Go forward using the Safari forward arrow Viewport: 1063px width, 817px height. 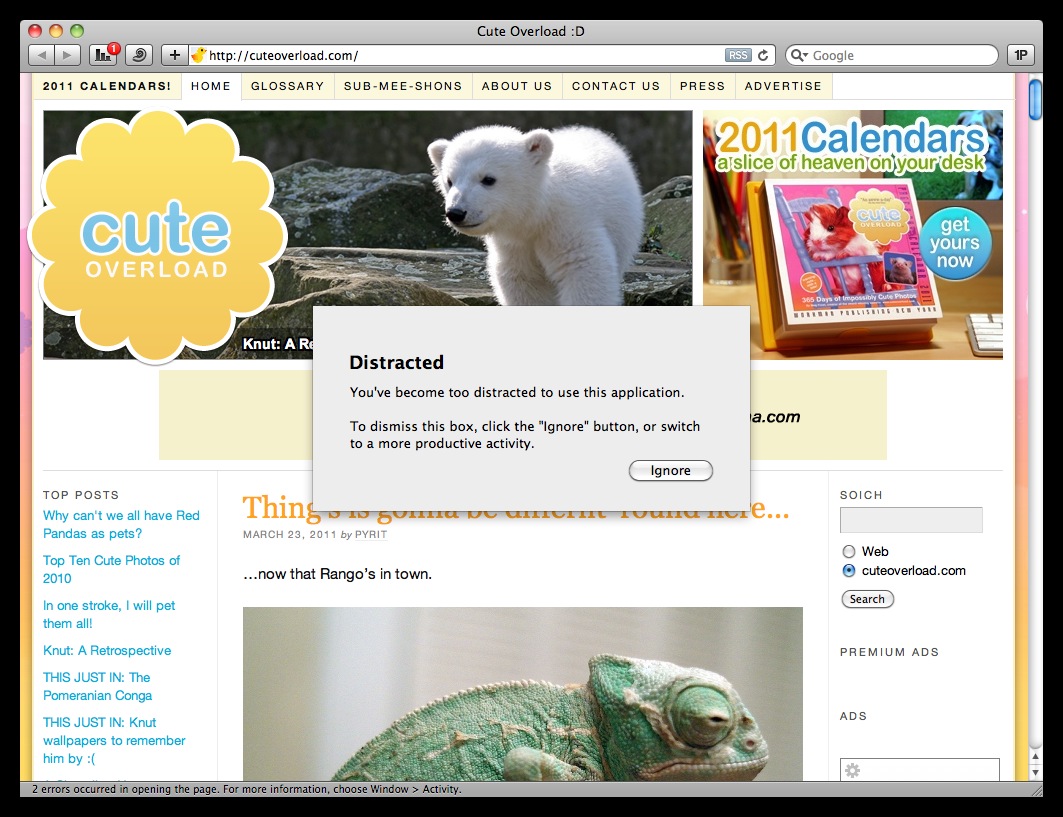(67, 55)
